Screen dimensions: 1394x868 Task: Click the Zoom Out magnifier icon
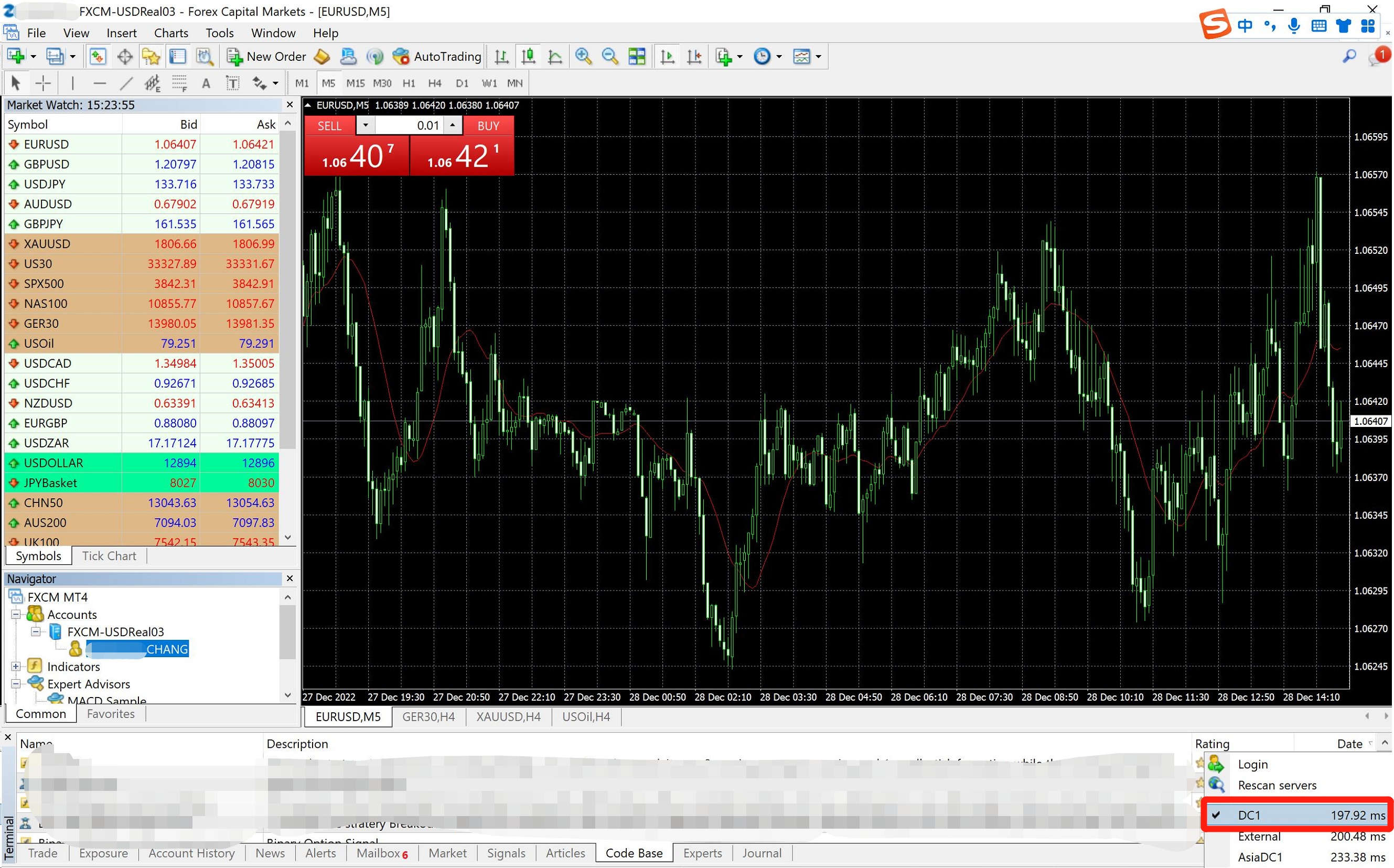coord(609,56)
